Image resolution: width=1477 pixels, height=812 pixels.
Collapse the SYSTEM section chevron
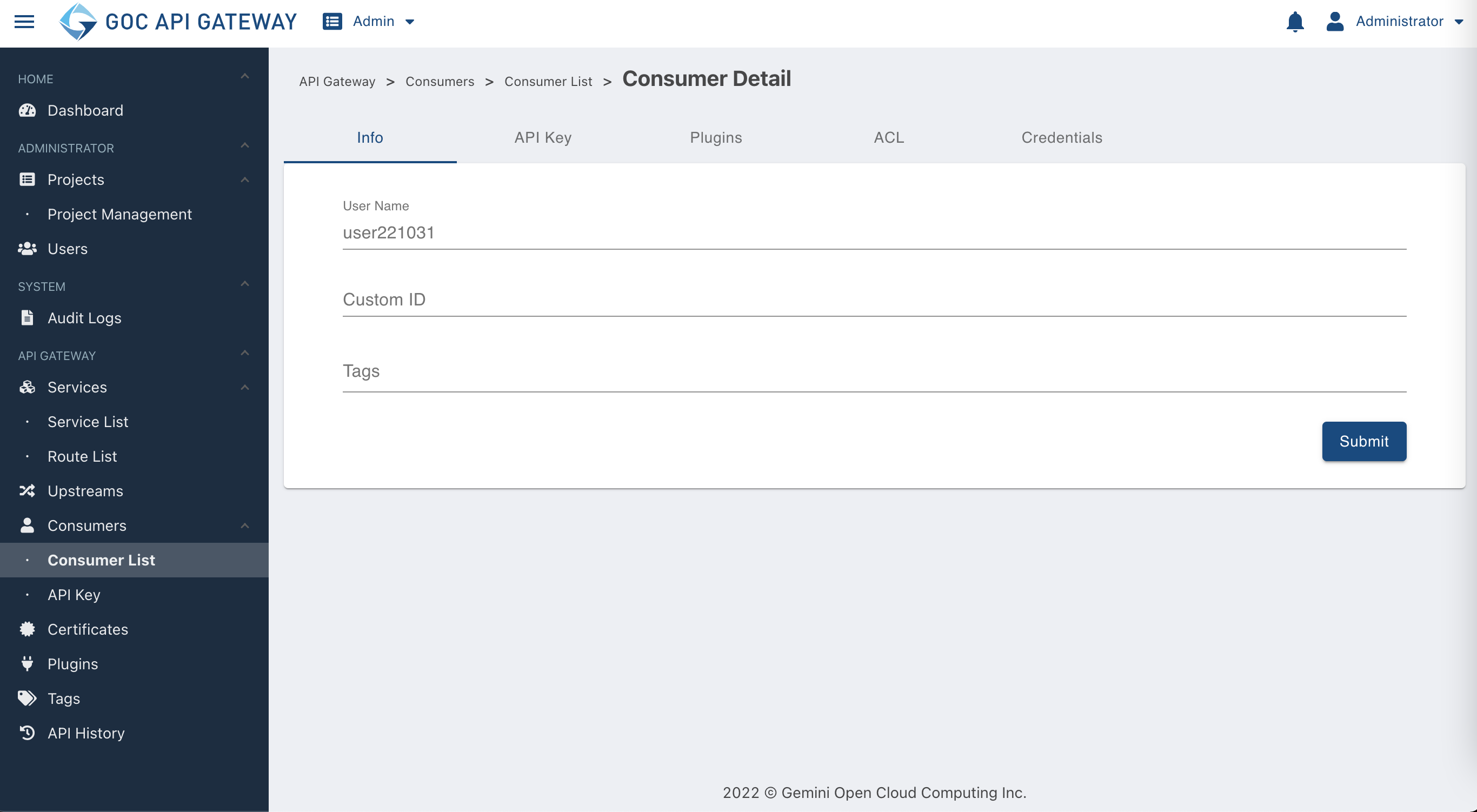click(245, 284)
